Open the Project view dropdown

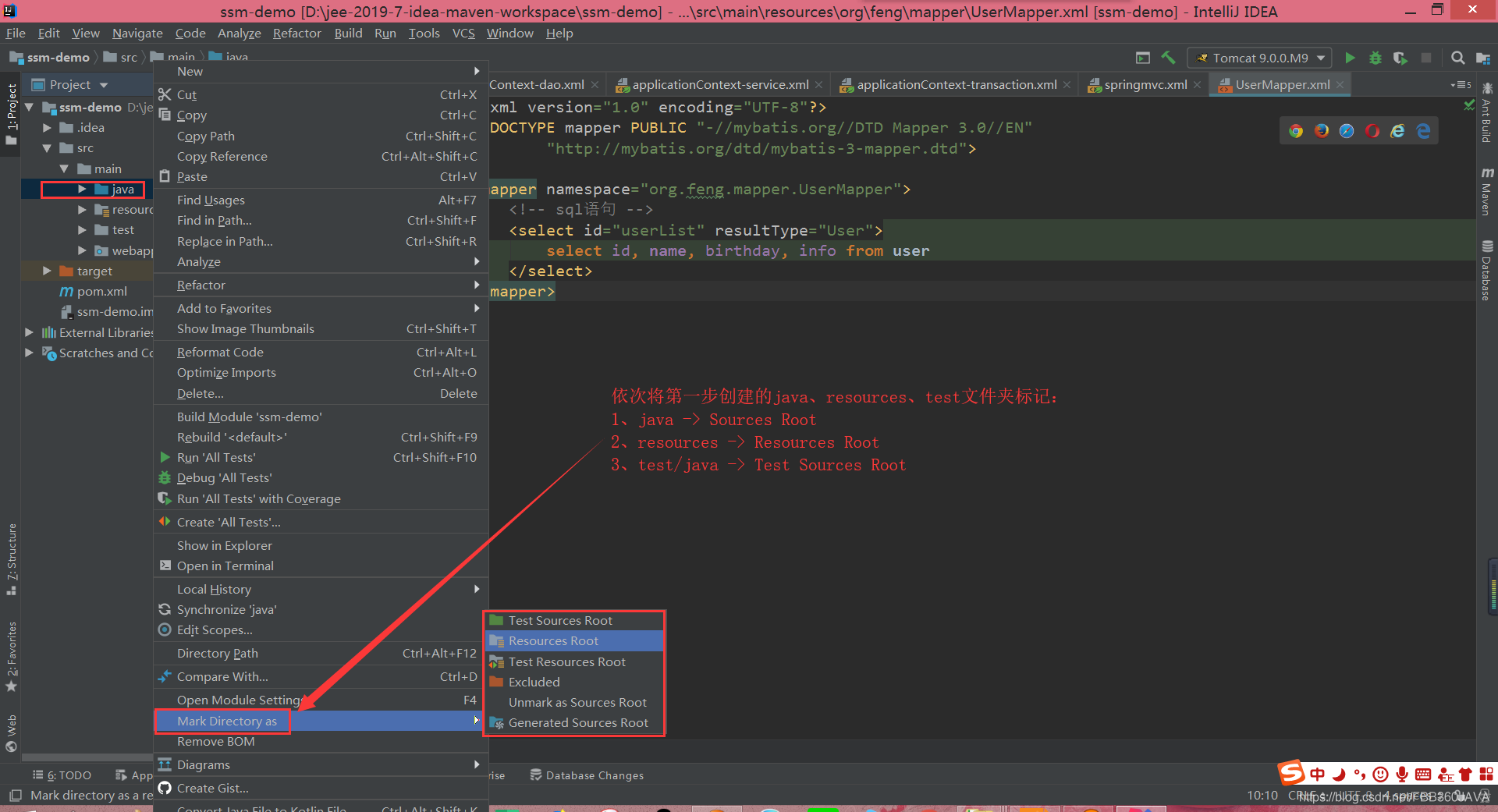tap(104, 85)
